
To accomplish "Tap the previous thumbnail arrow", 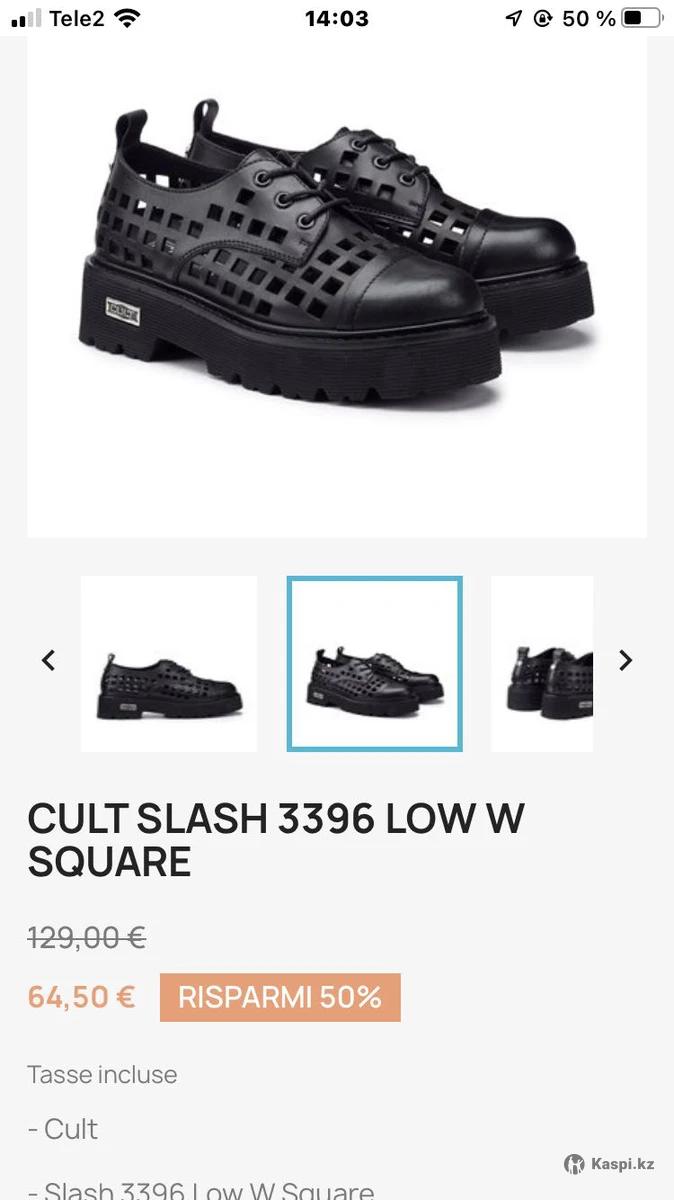I will point(48,660).
